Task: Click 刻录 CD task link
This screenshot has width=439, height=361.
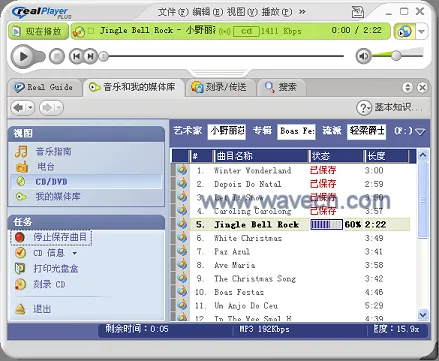Action: click(49, 284)
